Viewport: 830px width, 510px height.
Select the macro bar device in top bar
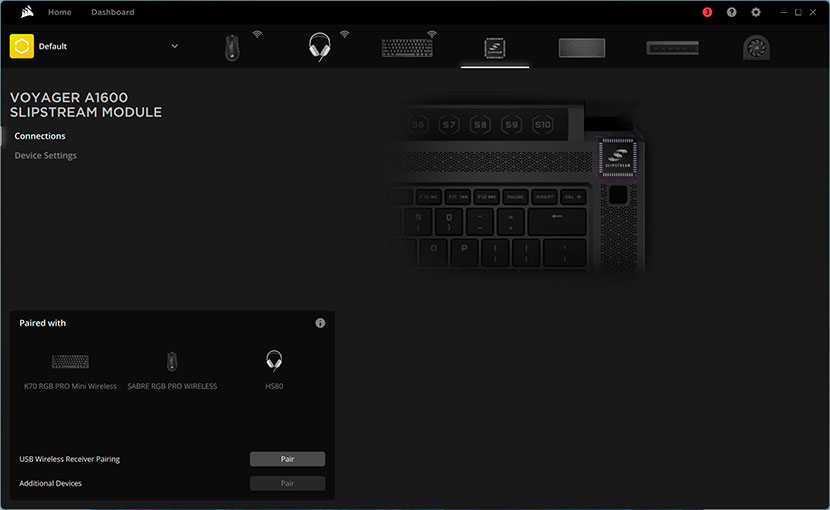pos(672,48)
